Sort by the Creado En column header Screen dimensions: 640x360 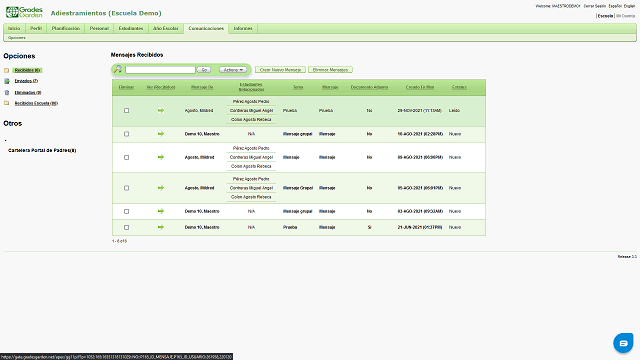(x=420, y=87)
